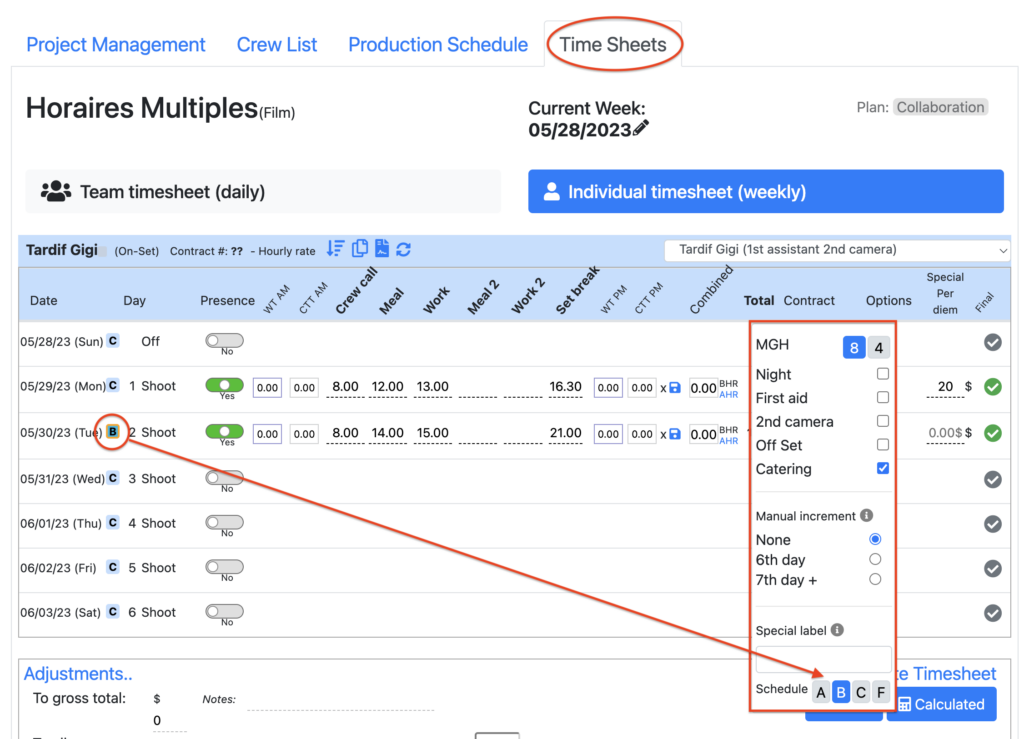Viewport: 1024px width, 739px height.
Task: Click the refresh icon in timesheet header
Action: click(403, 249)
